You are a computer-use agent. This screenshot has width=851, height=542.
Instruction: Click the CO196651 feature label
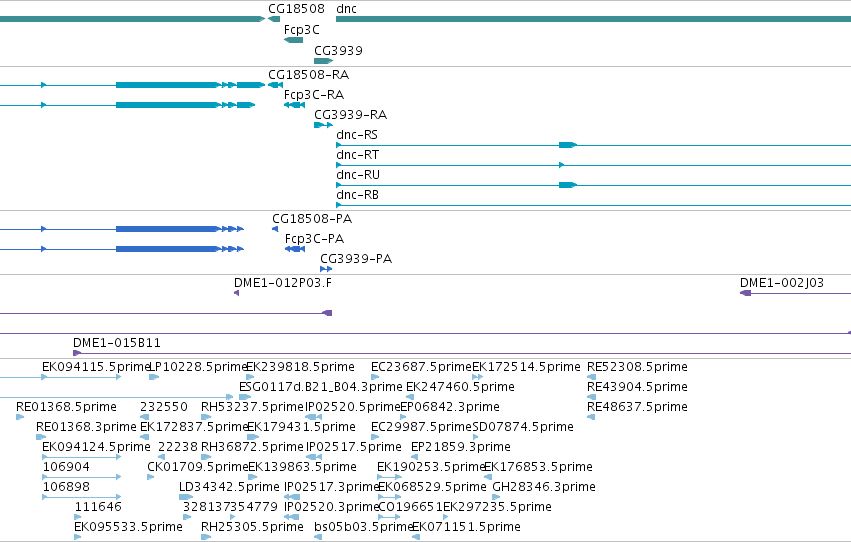point(410,508)
